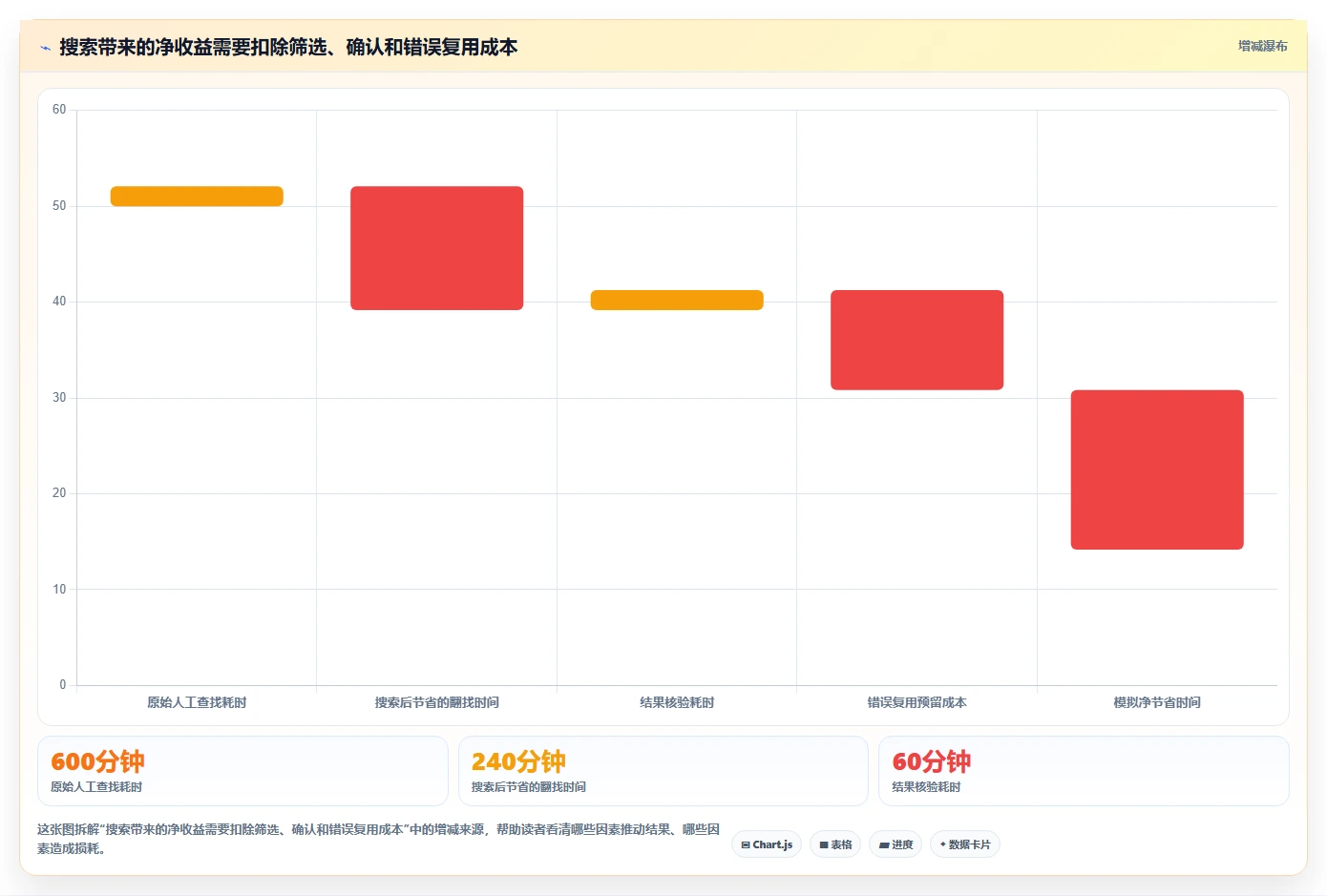Click the y-axis value 50

[59, 206]
